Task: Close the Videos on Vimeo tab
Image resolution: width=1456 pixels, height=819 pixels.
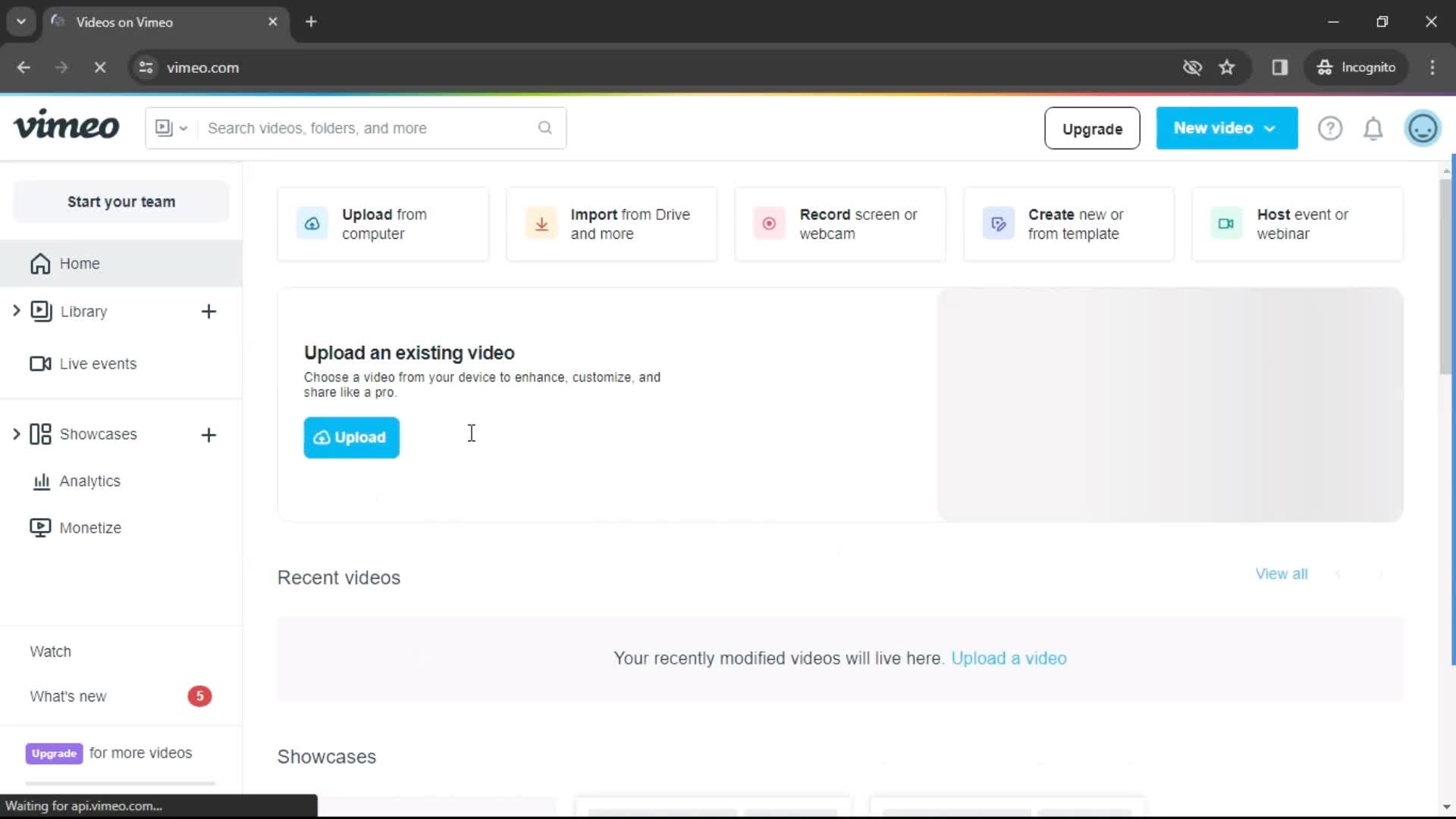Action: click(x=273, y=22)
